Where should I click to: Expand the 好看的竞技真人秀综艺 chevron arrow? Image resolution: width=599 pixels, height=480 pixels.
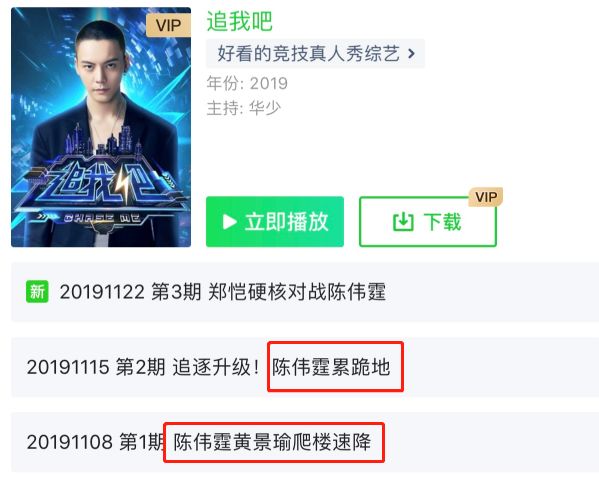coord(411,54)
